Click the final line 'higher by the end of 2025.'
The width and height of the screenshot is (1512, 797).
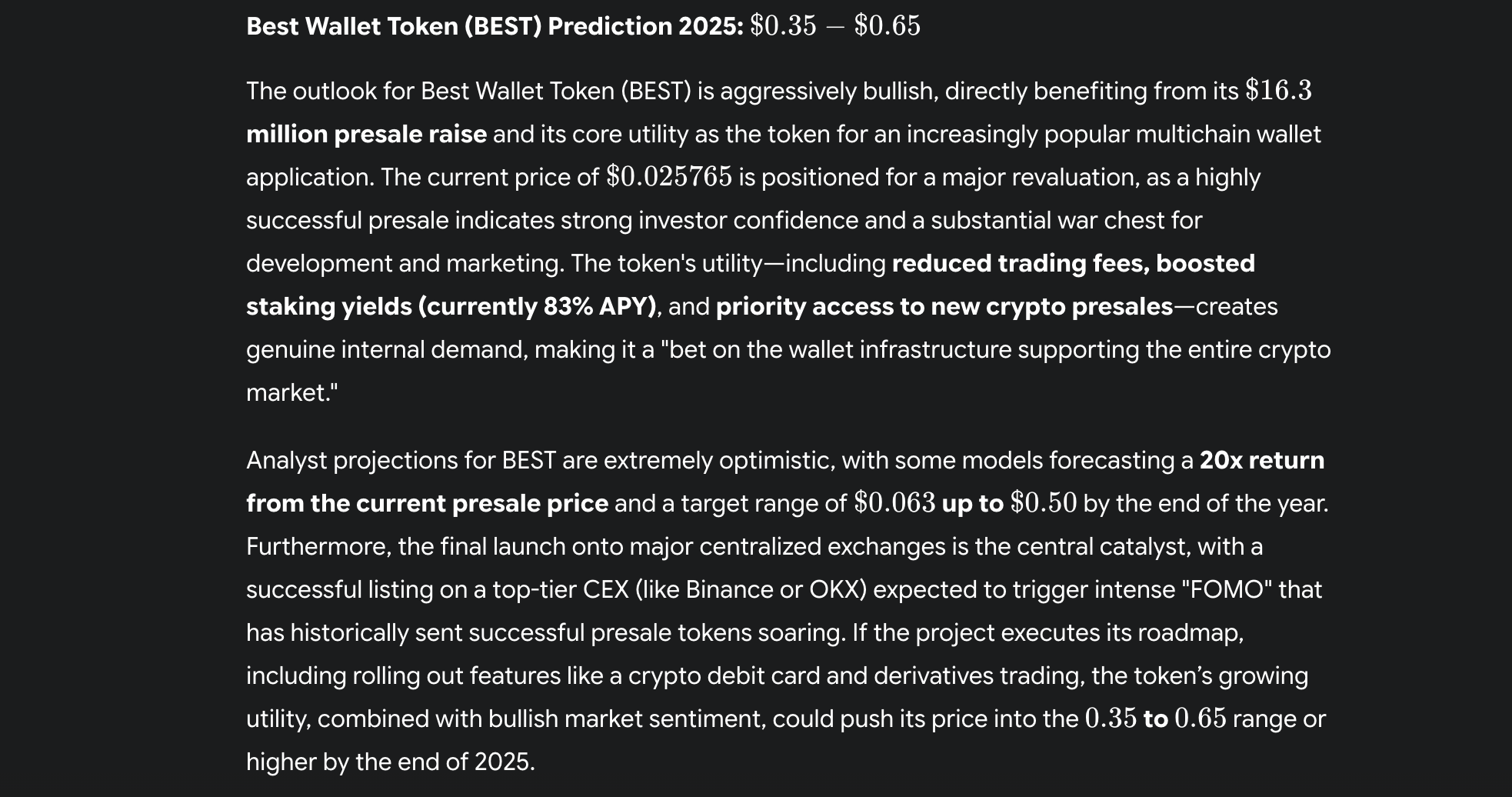390,762
